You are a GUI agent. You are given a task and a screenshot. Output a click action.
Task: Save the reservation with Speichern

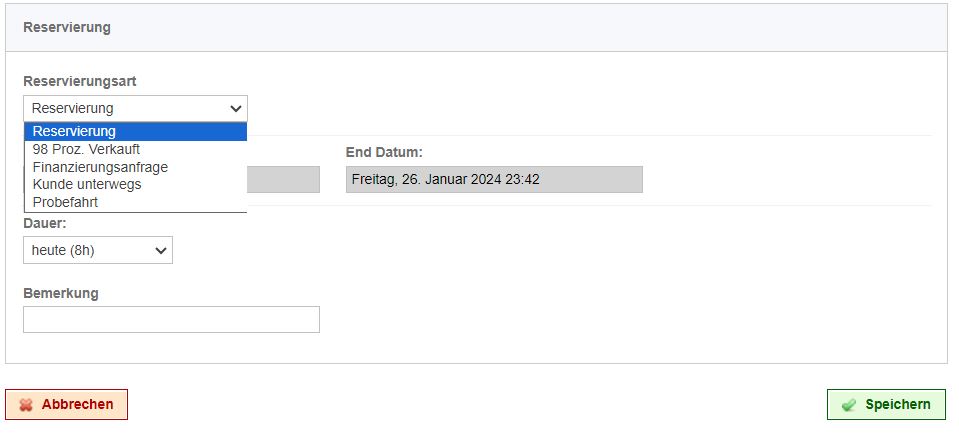coord(886,405)
